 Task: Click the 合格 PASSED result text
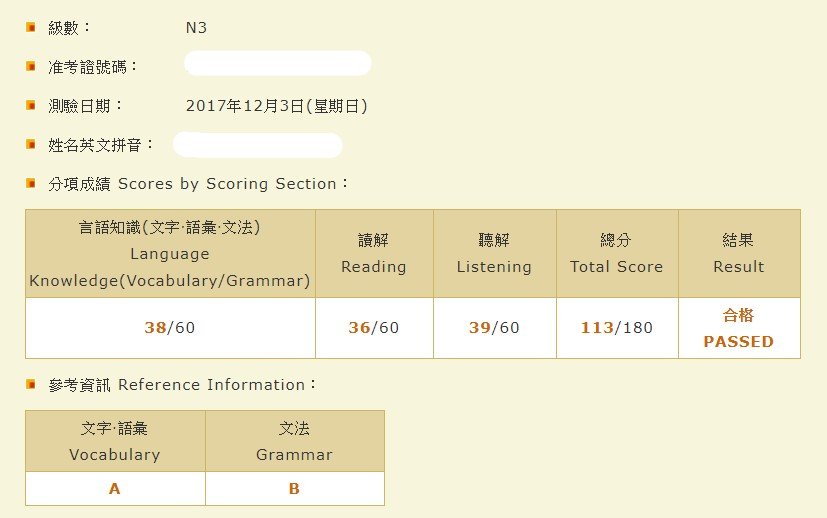(x=739, y=328)
